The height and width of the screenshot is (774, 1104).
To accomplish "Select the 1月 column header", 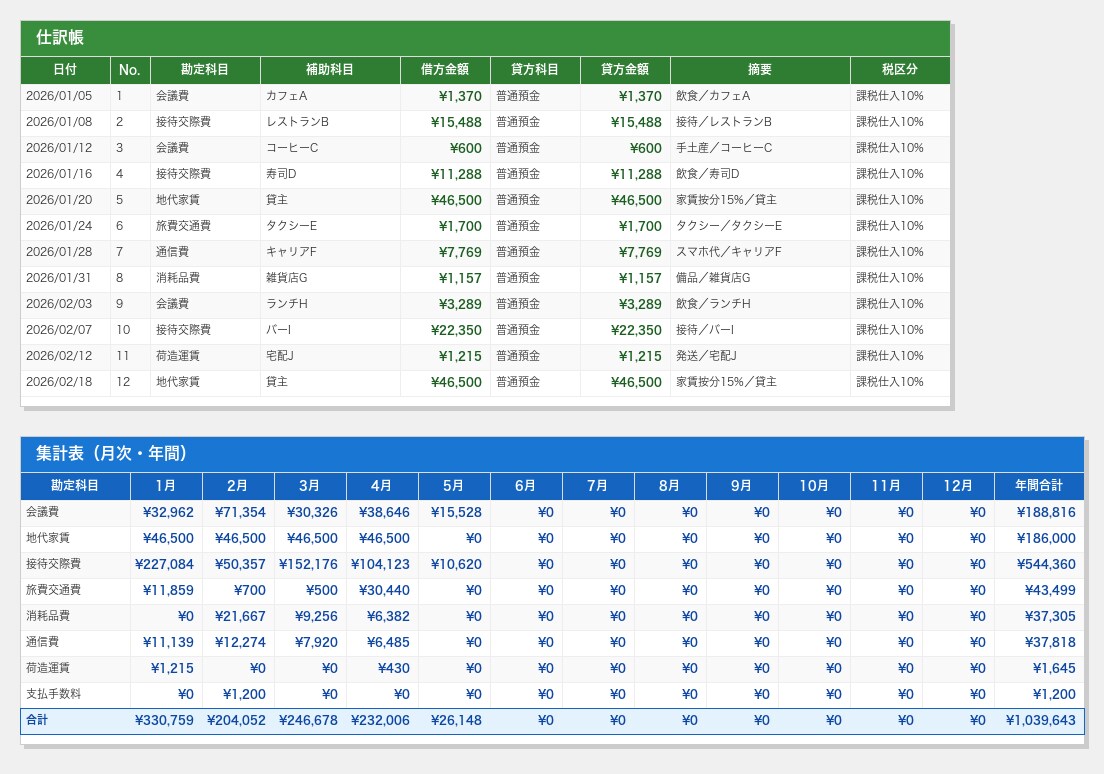I will (166, 486).
